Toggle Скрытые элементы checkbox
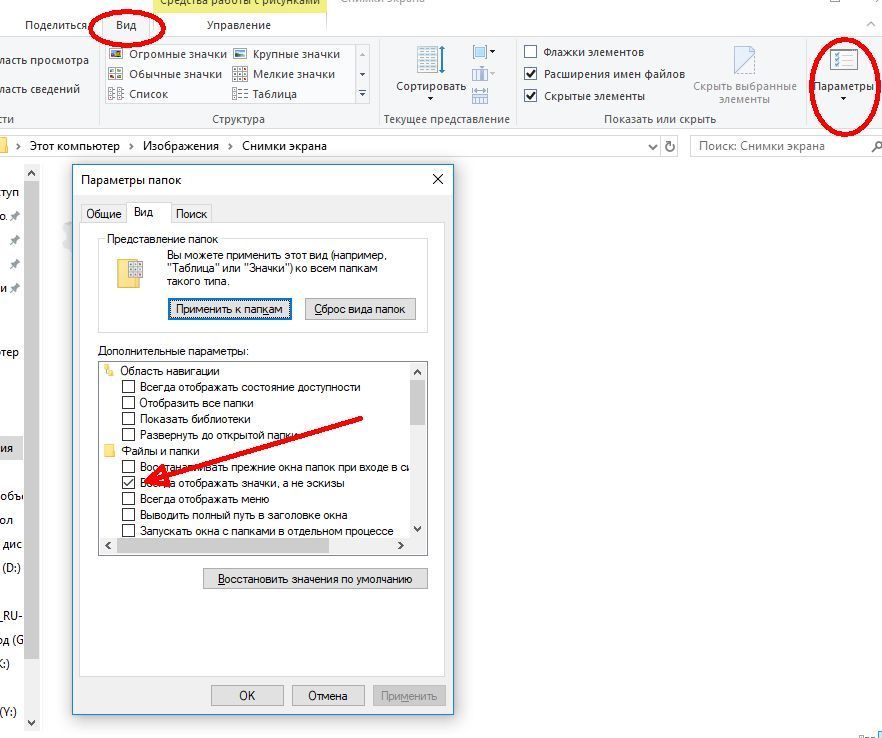The image size is (882, 738). [x=531, y=96]
